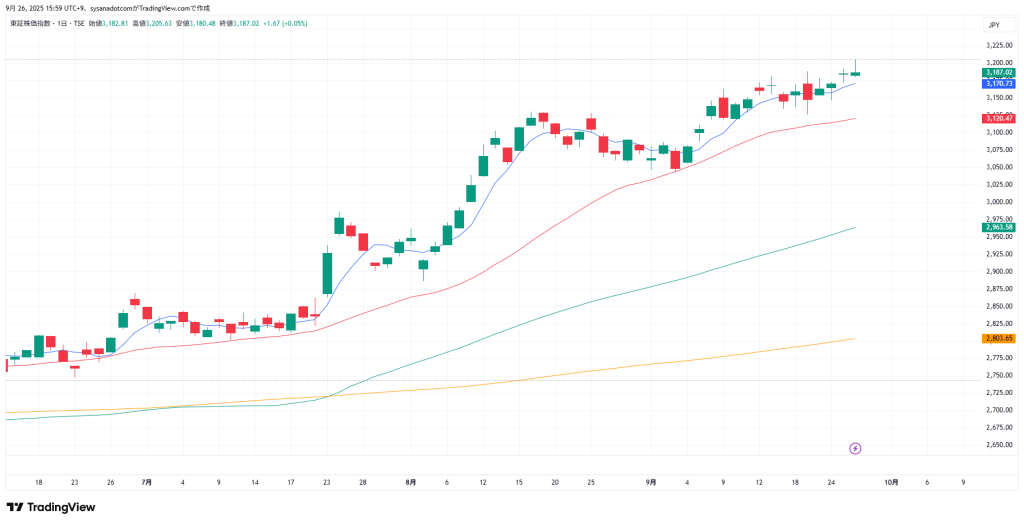Viewport: 1024px width, 524px height.
Task: Click the TradingView logo at bottom left
Action: 51,507
